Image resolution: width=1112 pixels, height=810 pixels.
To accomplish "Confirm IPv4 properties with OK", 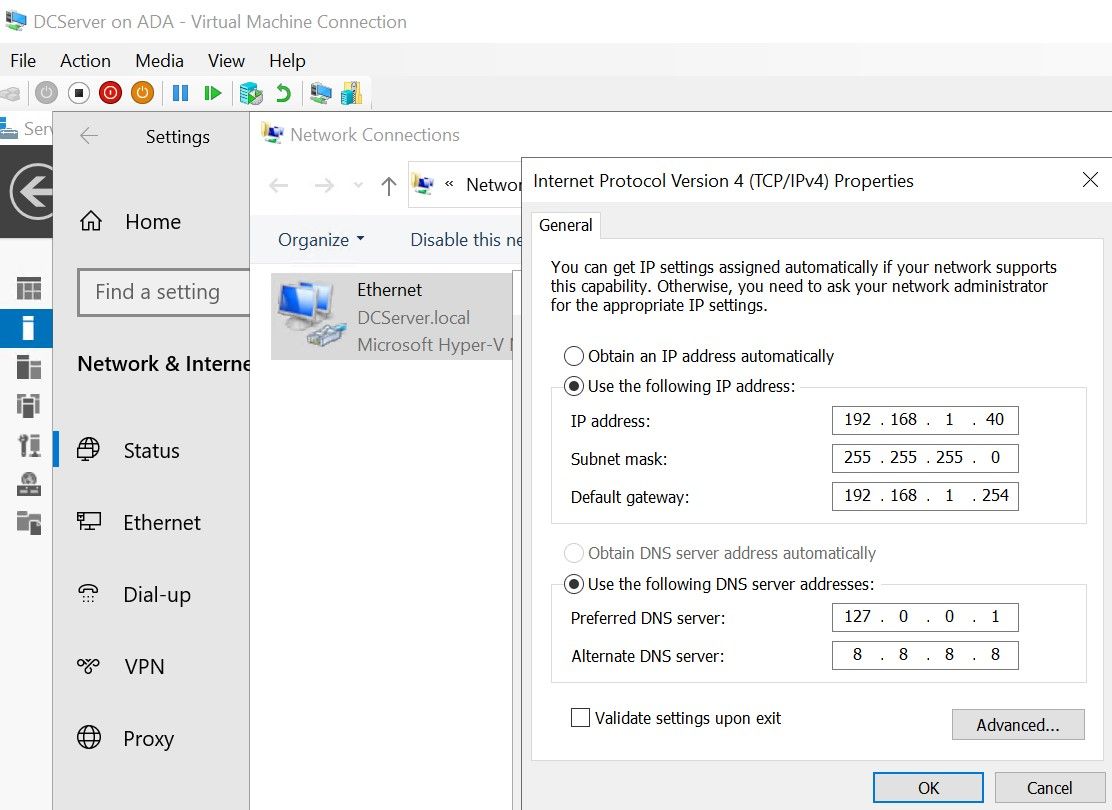I will pyautogui.click(x=927, y=787).
